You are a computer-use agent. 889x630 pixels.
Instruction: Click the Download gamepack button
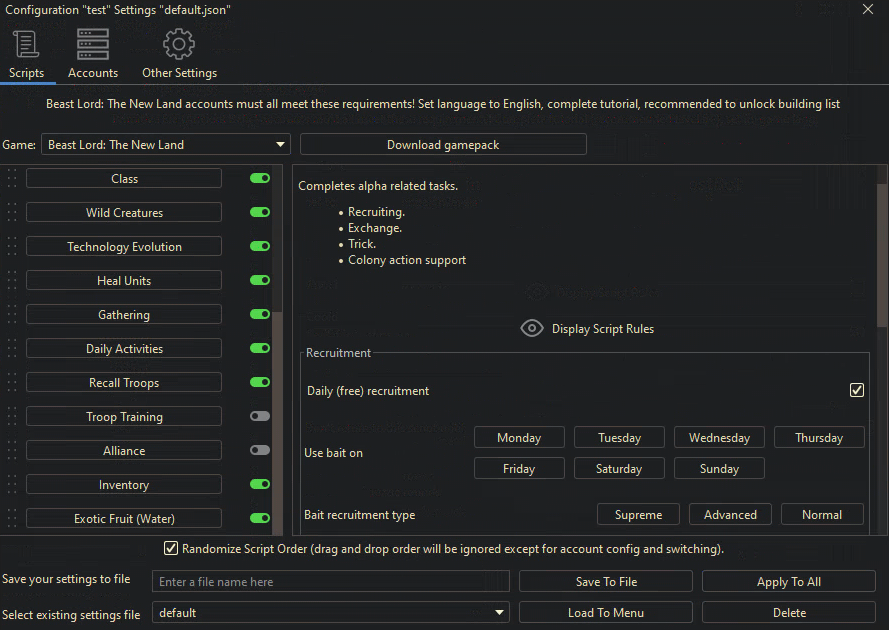pyautogui.click(x=443, y=145)
